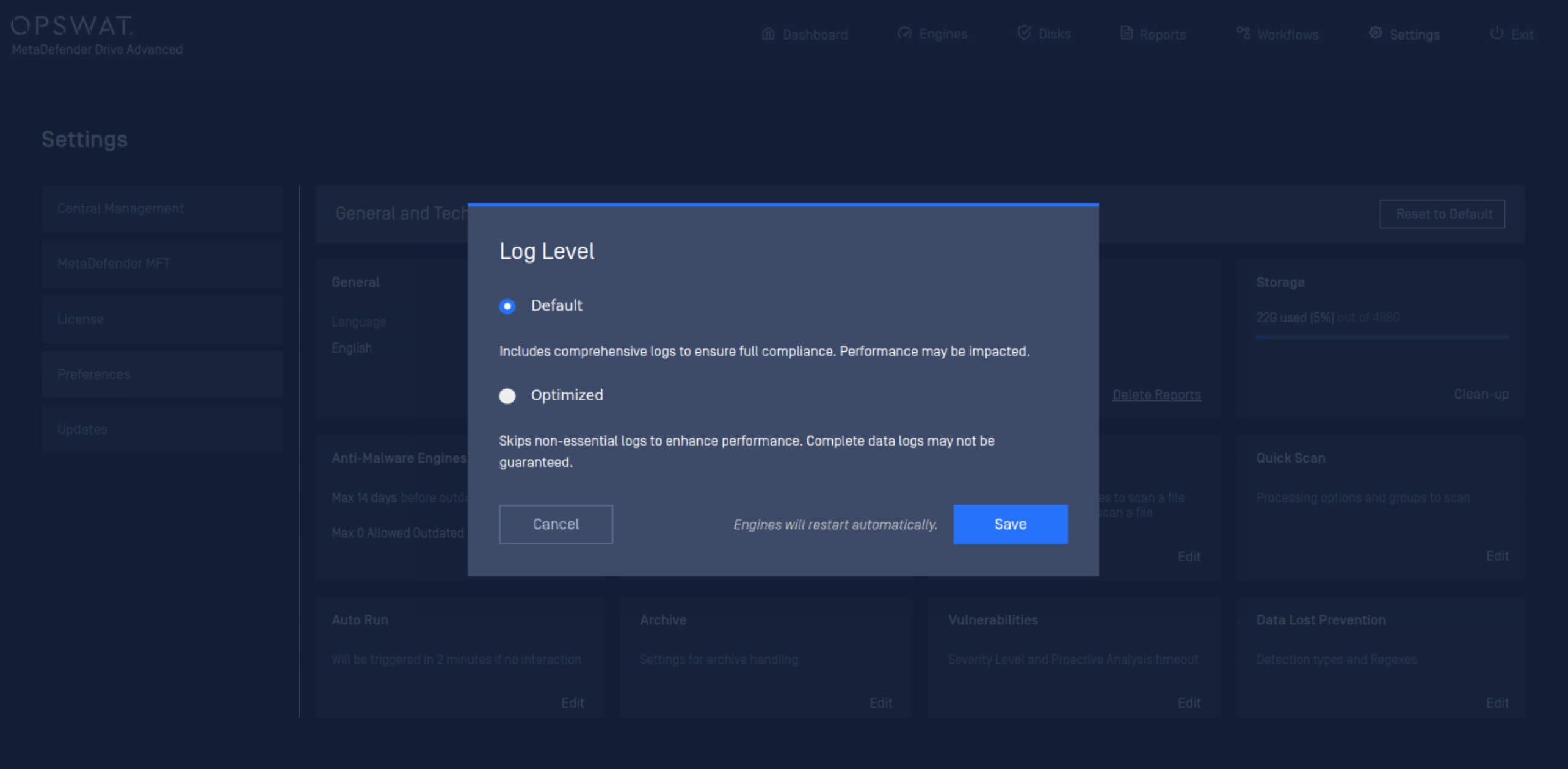Screen dimensions: 1568x769
Task: Click the OPSWAT logo
Action: pyautogui.click(x=72, y=26)
